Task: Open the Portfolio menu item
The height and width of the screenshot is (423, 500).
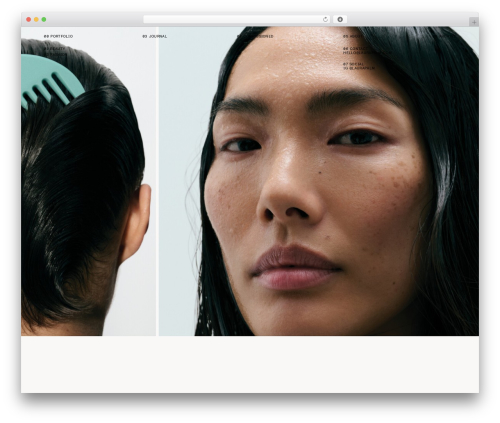Action: point(58,36)
